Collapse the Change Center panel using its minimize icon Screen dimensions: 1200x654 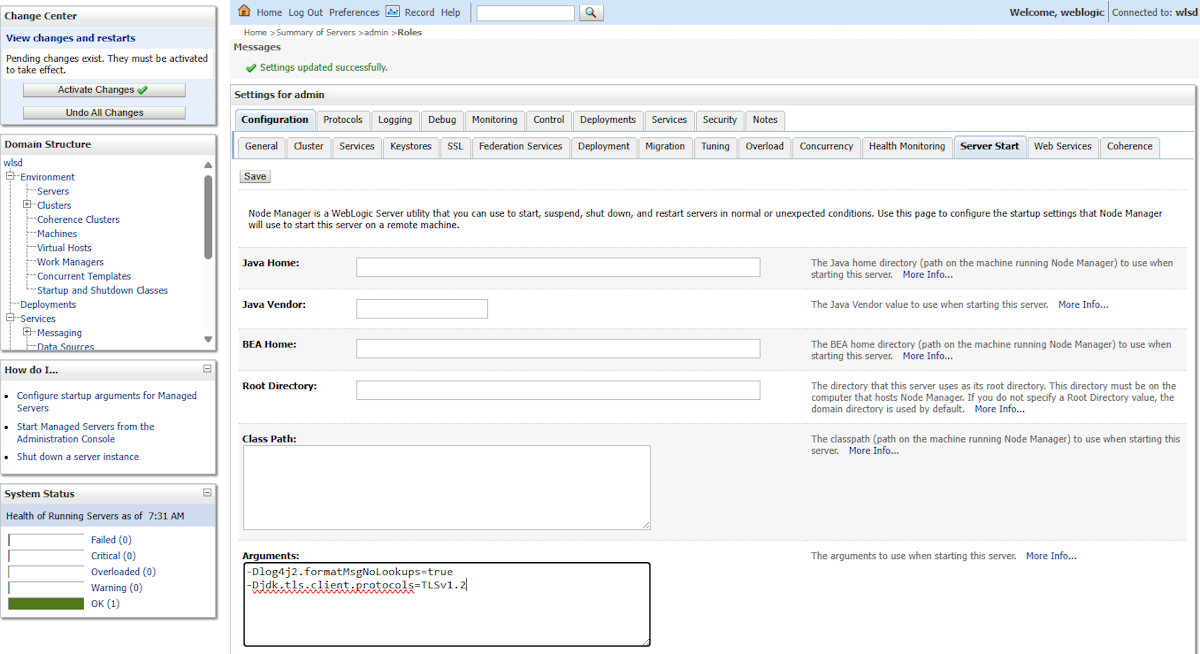click(x=207, y=15)
